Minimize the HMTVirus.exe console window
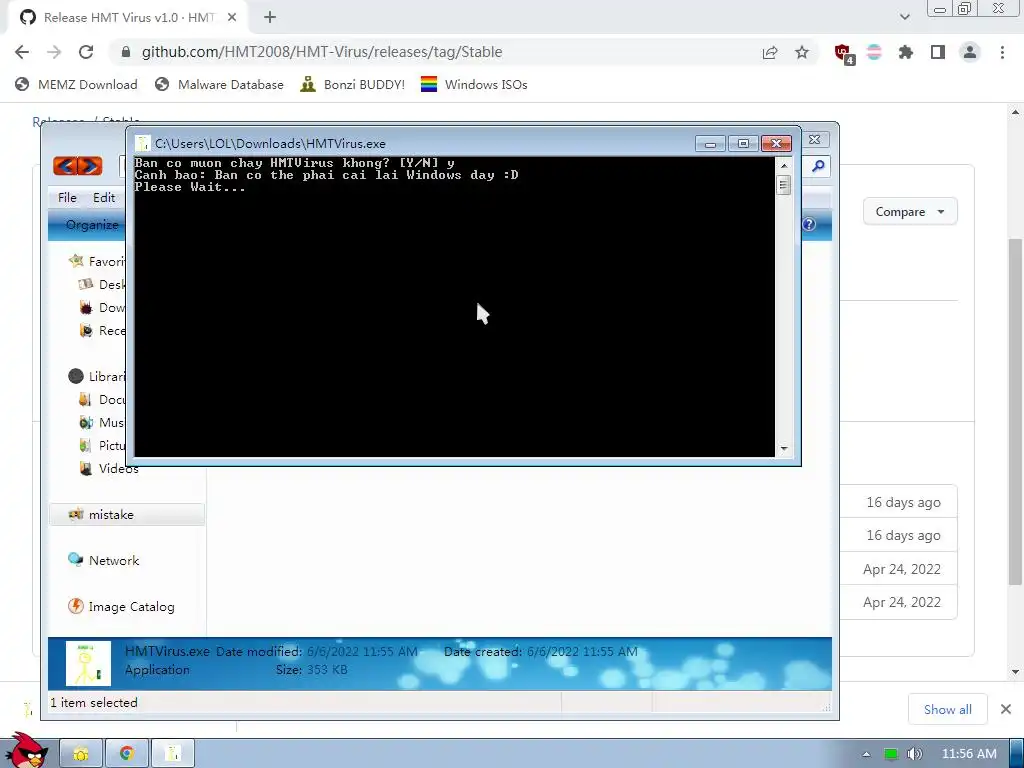 pos(711,144)
